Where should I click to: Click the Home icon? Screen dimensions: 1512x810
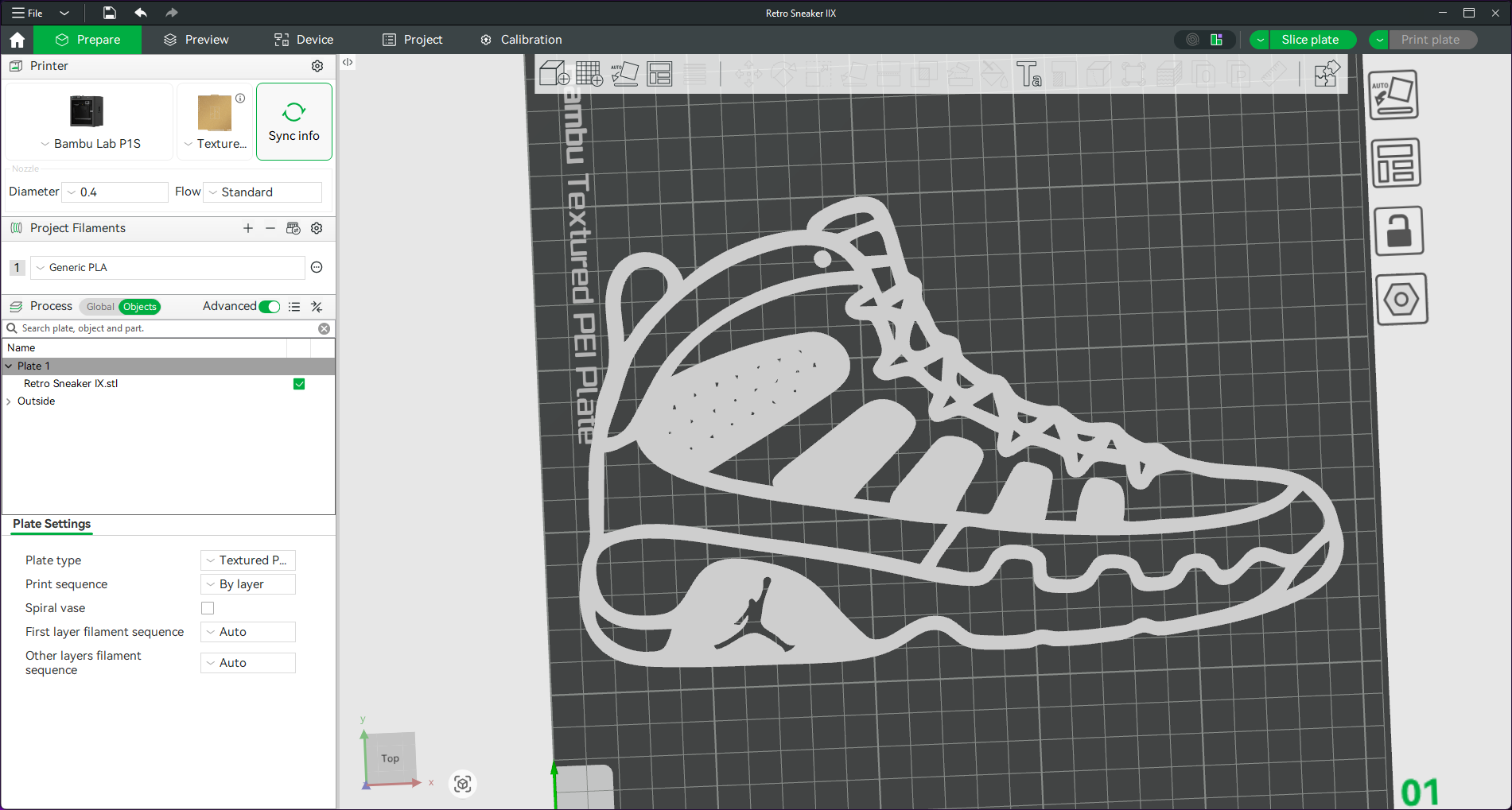click(17, 40)
